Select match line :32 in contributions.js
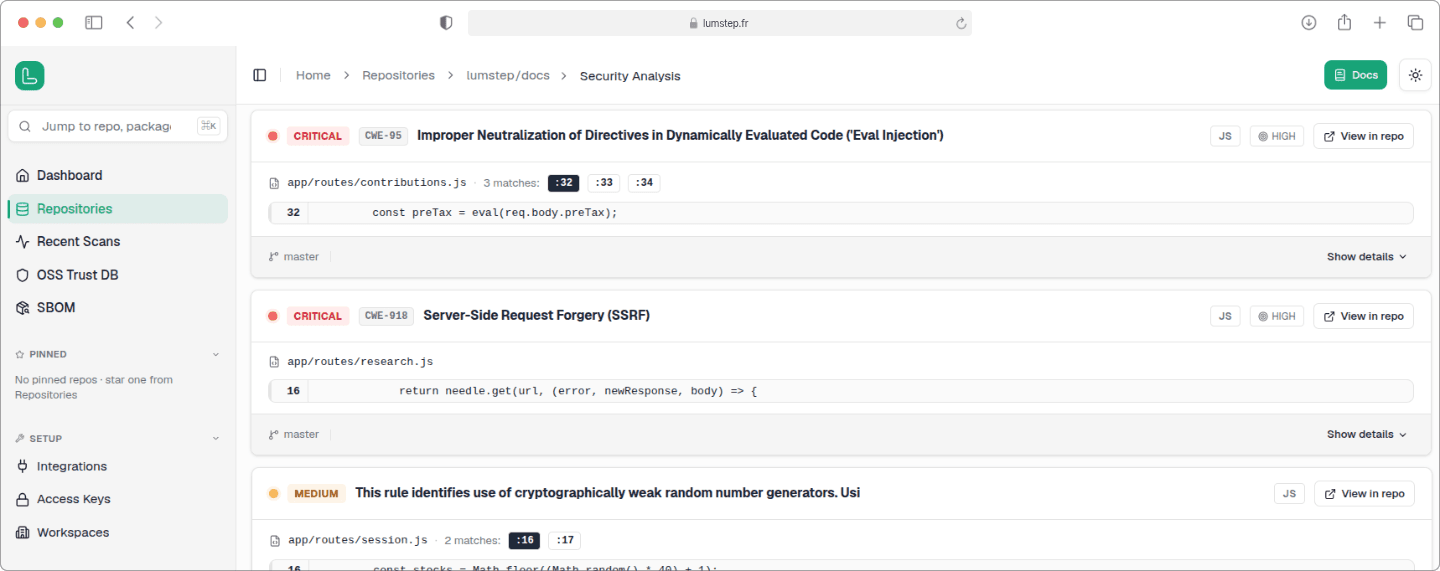Image resolution: width=1440 pixels, height=571 pixels. [564, 183]
